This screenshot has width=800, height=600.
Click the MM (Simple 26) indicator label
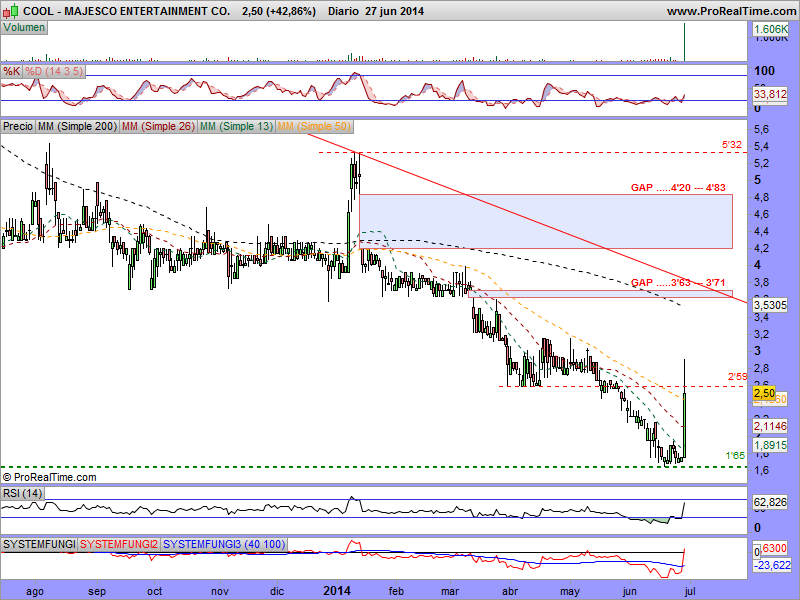point(158,126)
